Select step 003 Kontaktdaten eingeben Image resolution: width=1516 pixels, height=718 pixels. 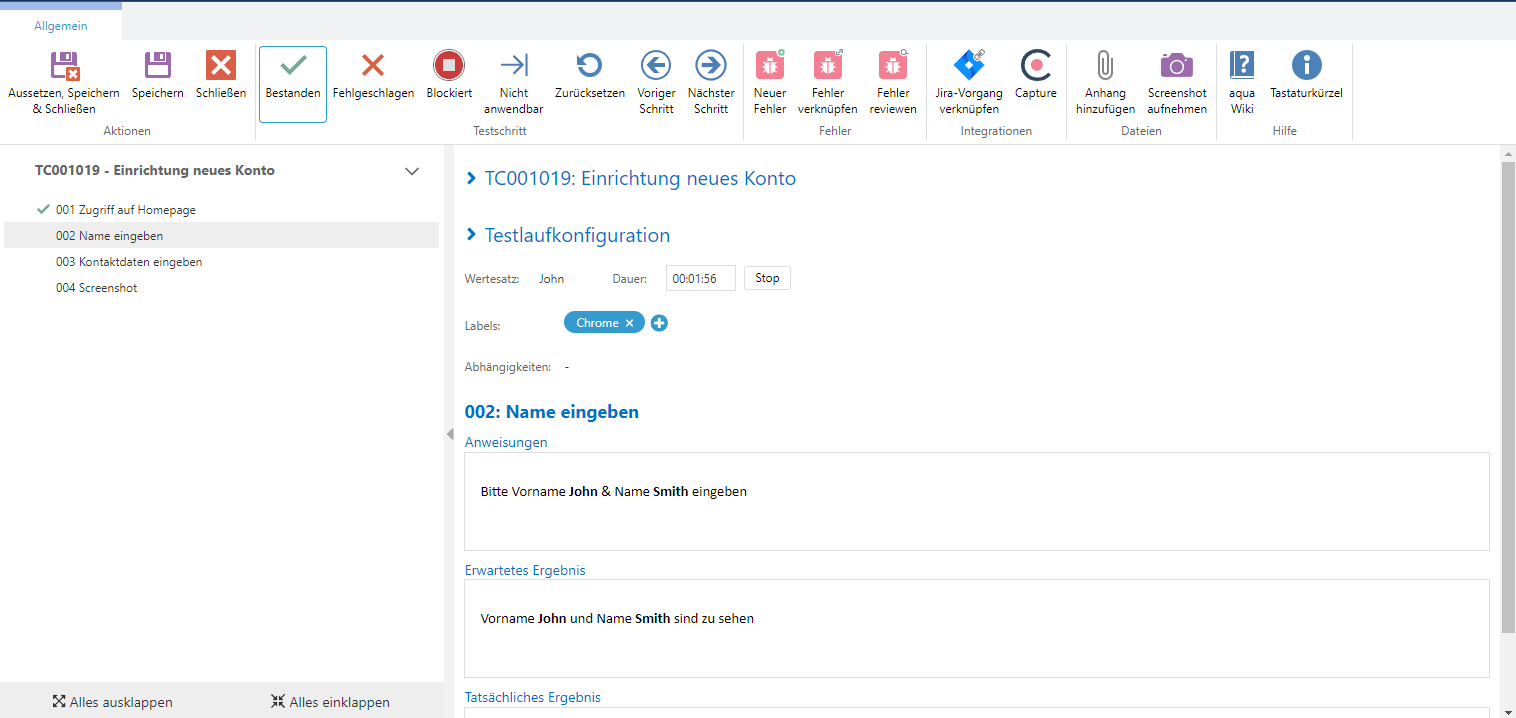[129, 262]
